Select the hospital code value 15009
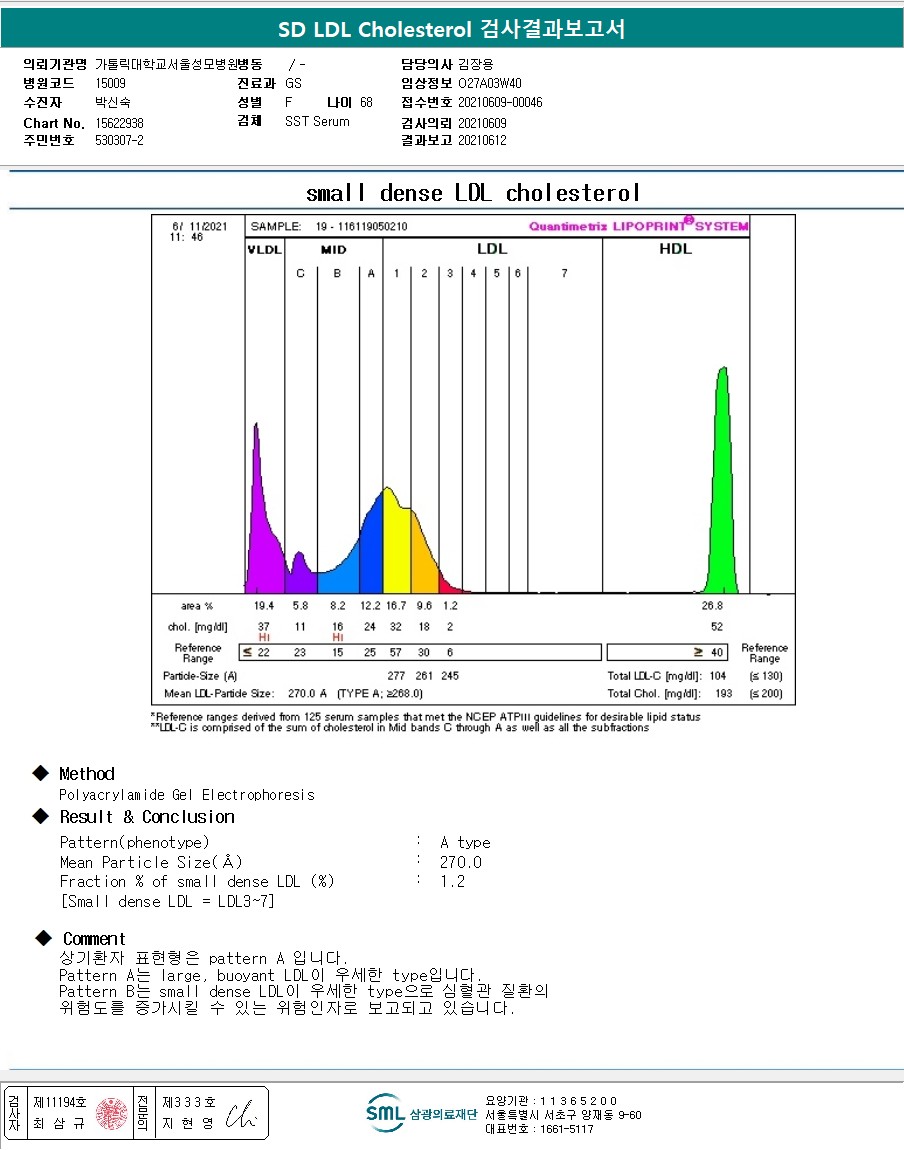Screen dimensions: 904x1150 111,84
